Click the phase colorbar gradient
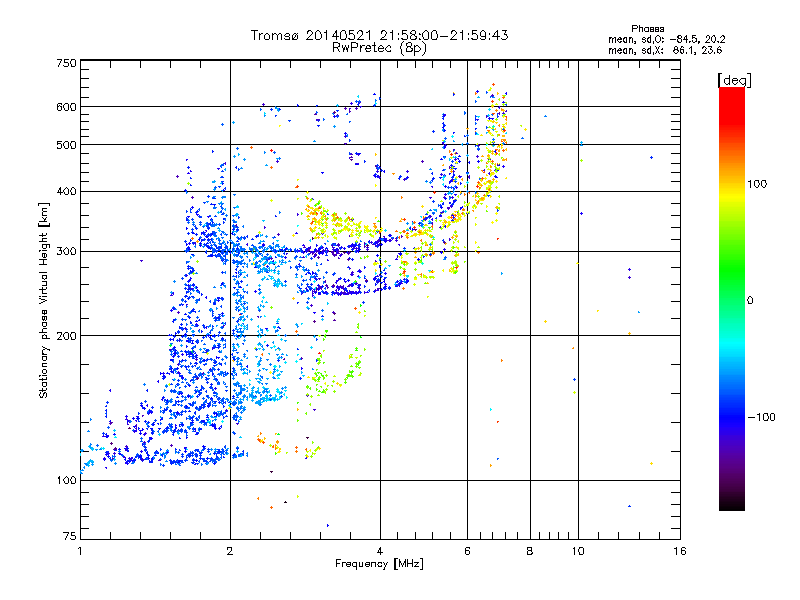Screen dimensions: 800x600 click(732, 298)
